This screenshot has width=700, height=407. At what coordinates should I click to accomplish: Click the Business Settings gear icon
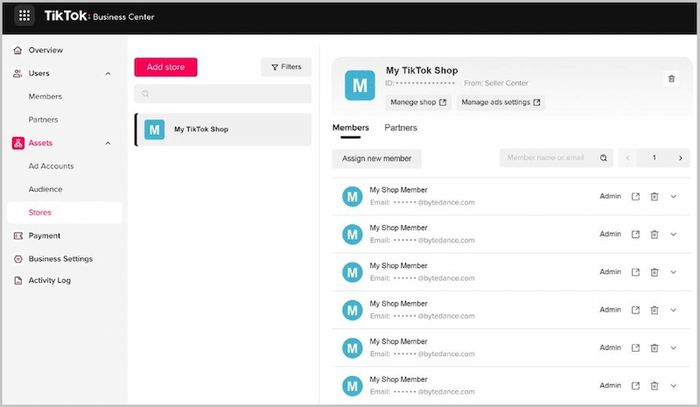[18, 259]
